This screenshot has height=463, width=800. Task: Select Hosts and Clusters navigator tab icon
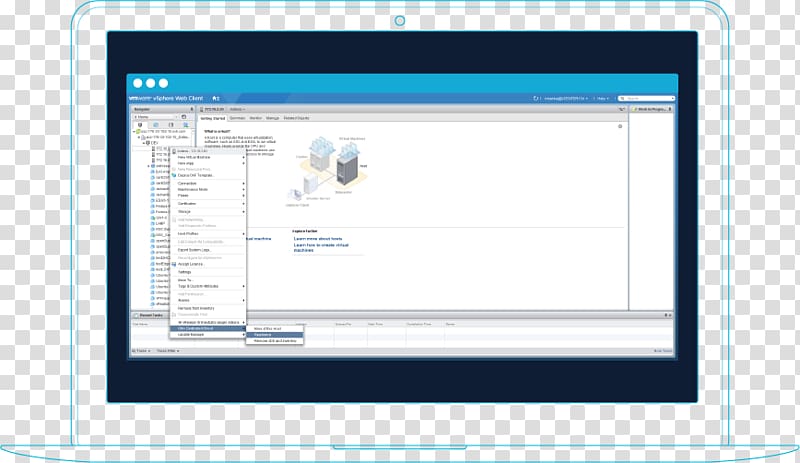coord(140,125)
